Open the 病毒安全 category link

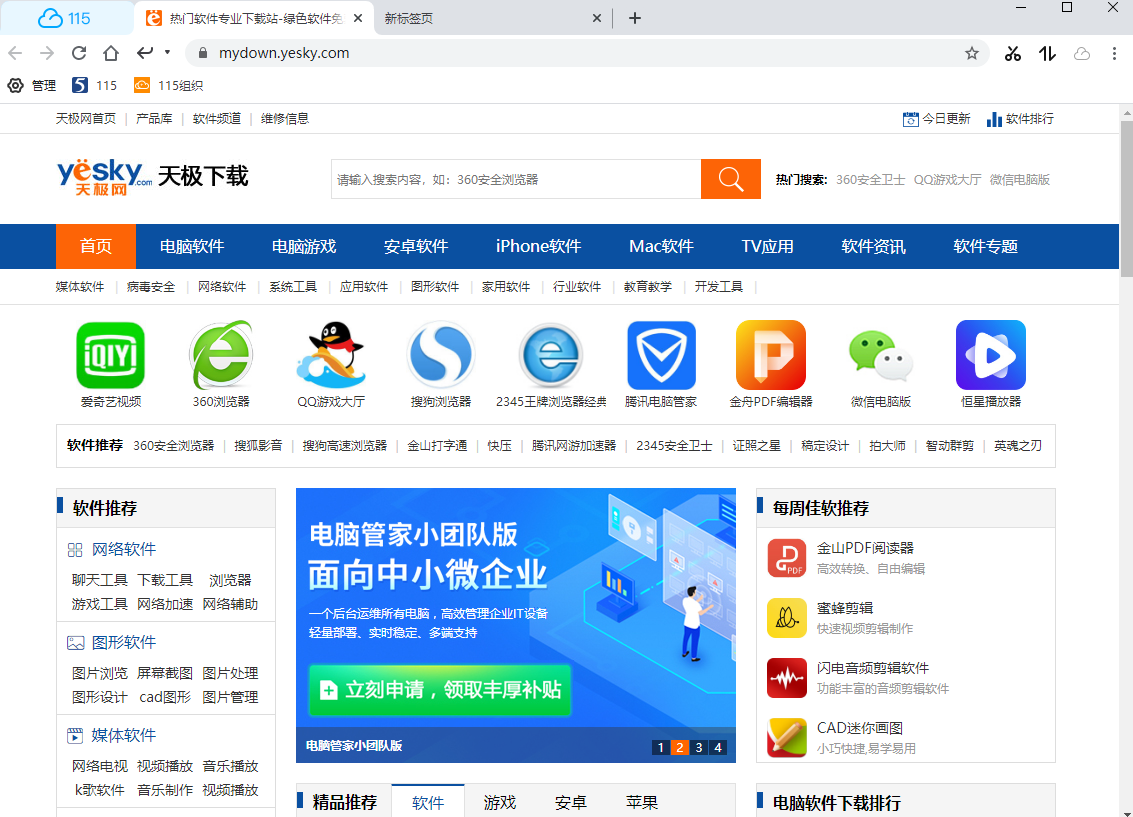(151, 287)
